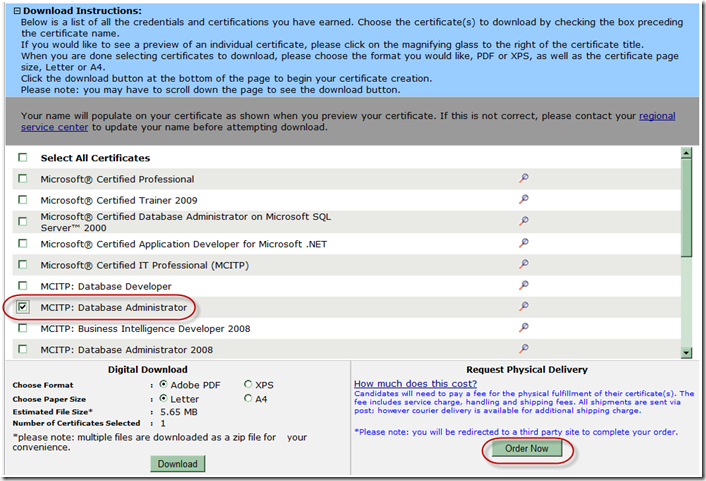
Task: Check MCITP: Database Developer checkbox
Action: tap(23, 286)
